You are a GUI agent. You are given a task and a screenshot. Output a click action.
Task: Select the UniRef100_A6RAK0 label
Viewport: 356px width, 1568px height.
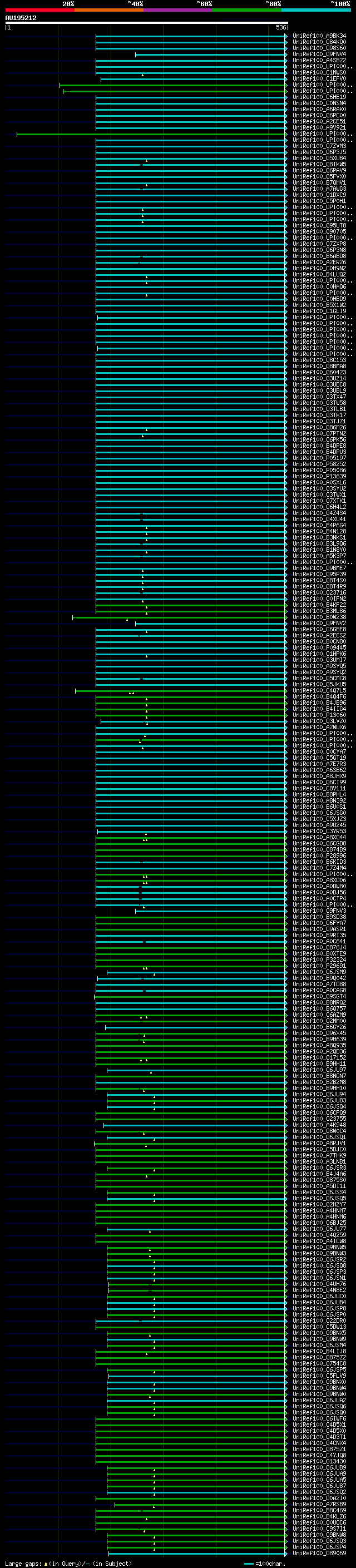click(x=319, y=109)
